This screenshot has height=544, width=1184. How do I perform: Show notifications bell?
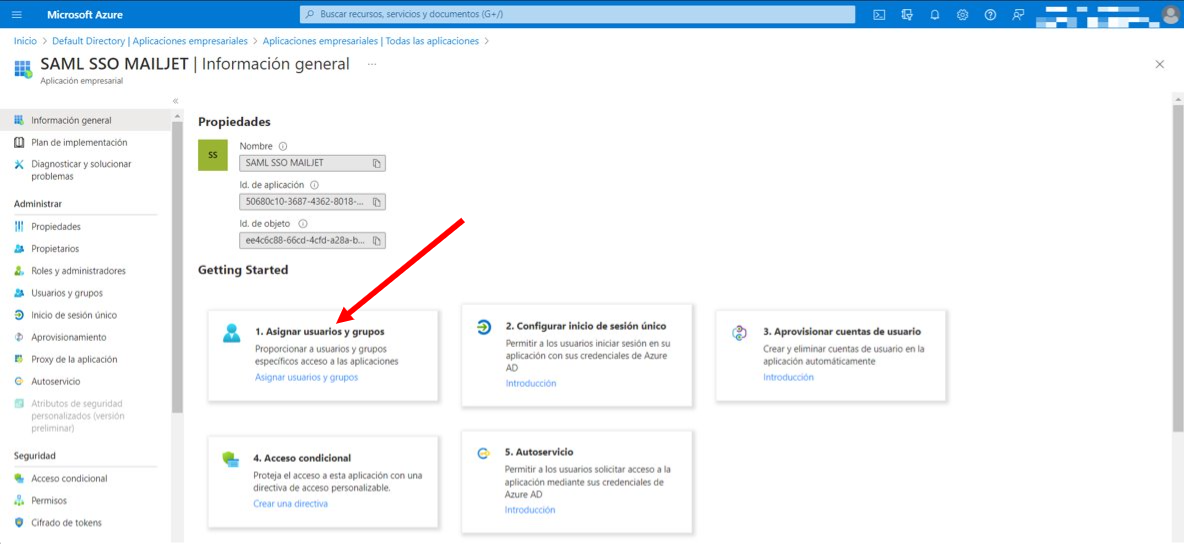(x=935, y=14)
